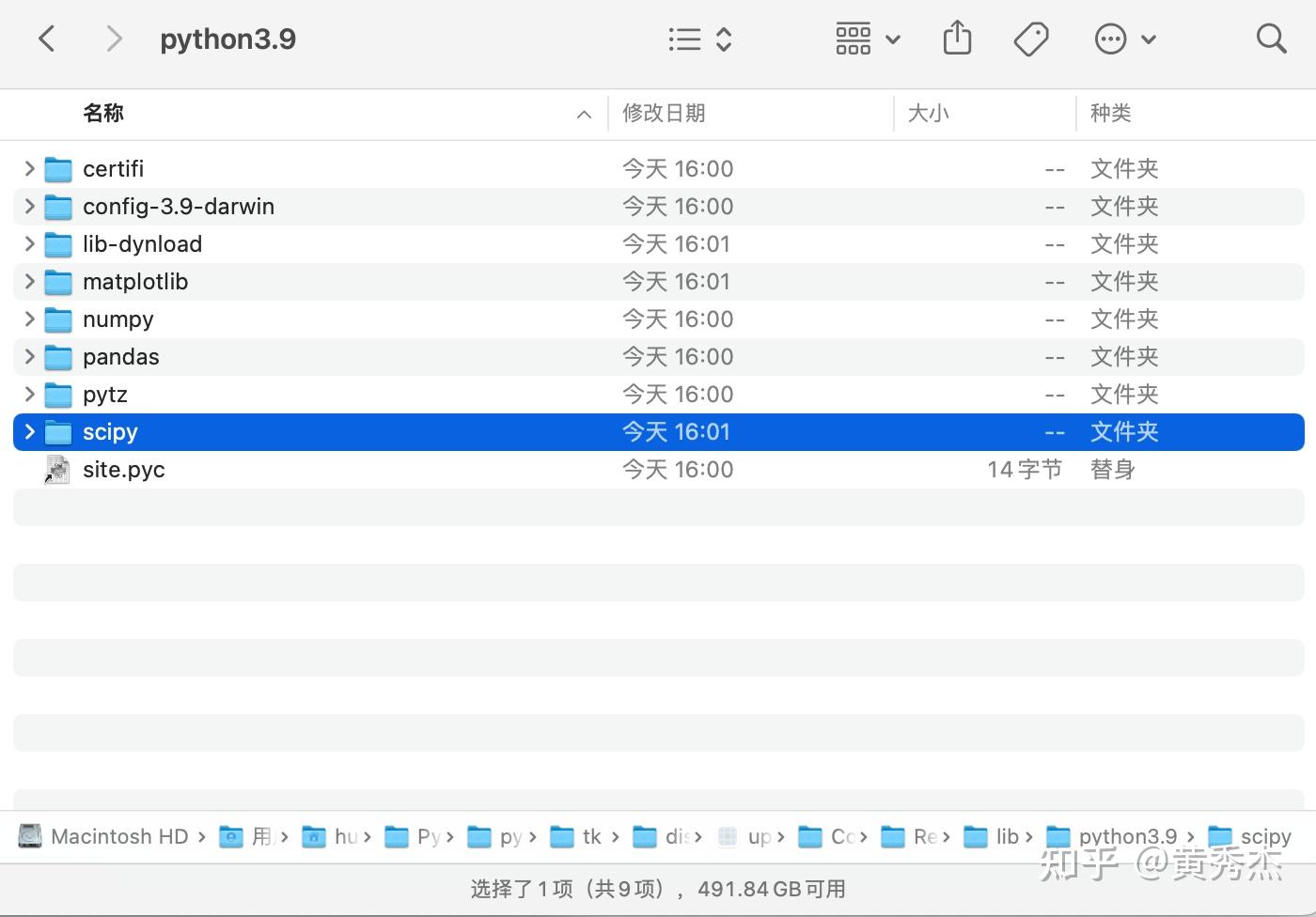This screenshot has width=1316, height=917.
Task: Sort by the 修改日期 column header
Action: point(664,114)
